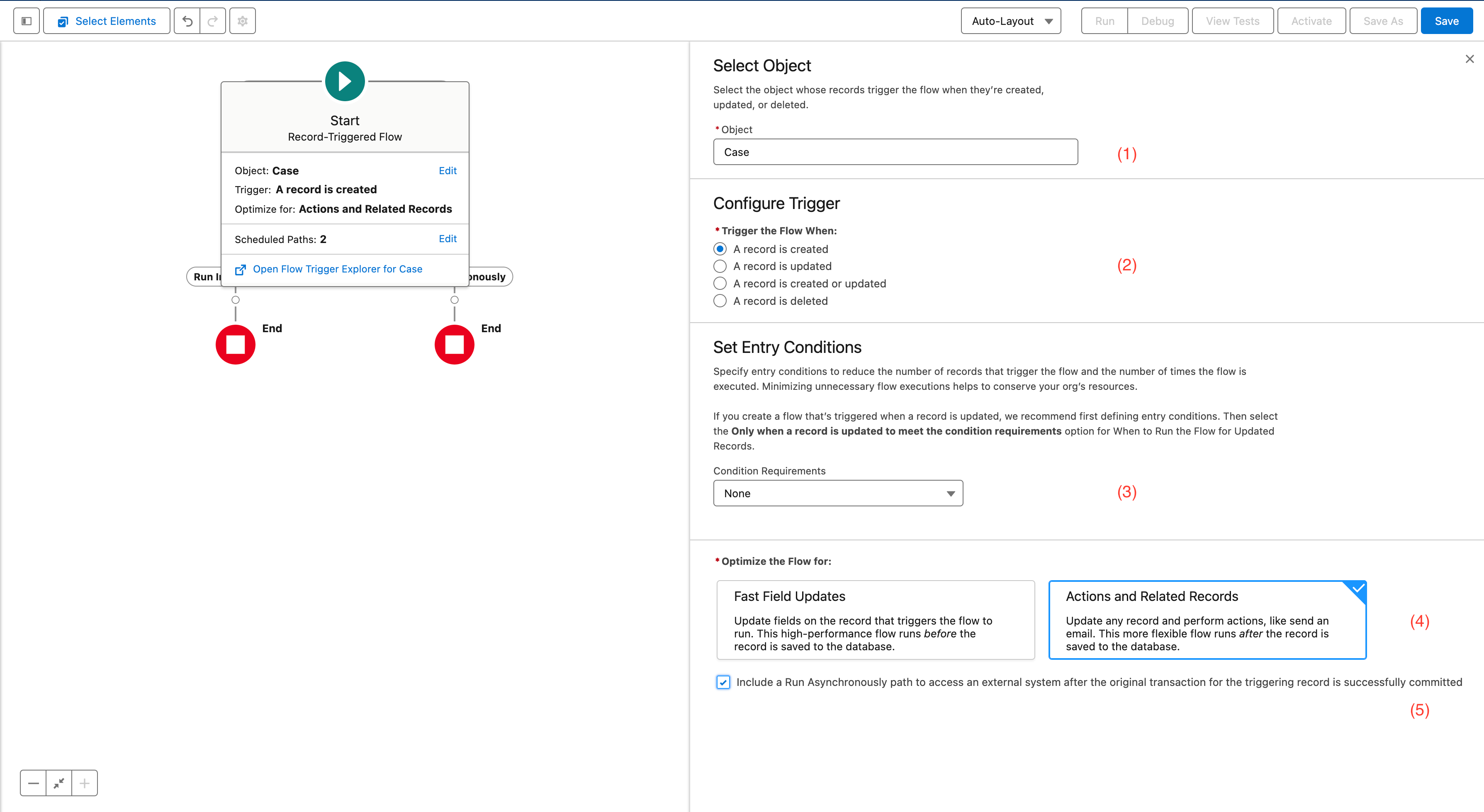Image resolution: width=1484 pixels, height=812 pixels.
Task: Click the left red End node
Action: pyautogui.click(x=235, y=344)
